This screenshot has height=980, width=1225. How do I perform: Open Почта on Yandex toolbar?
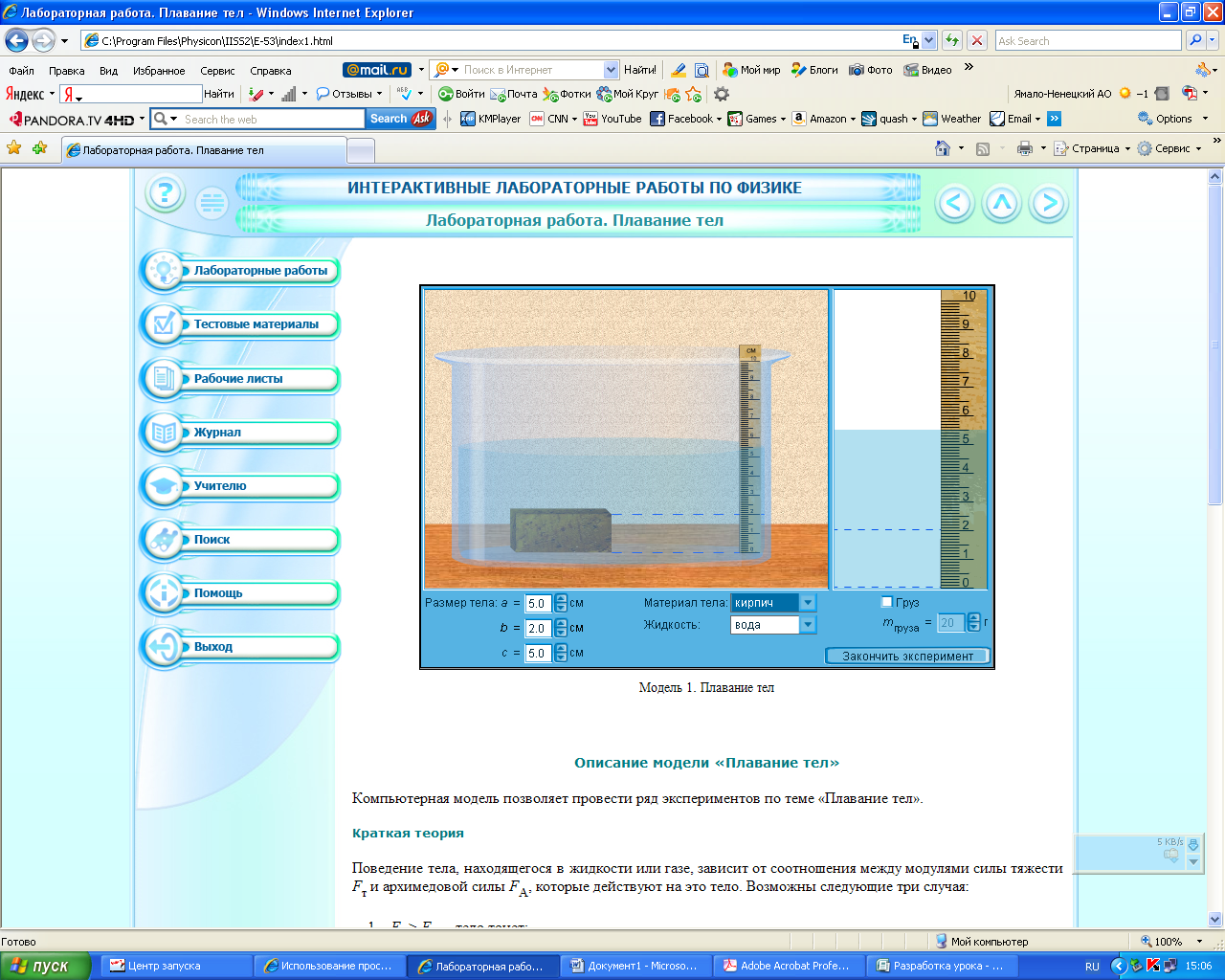point(515,94)
